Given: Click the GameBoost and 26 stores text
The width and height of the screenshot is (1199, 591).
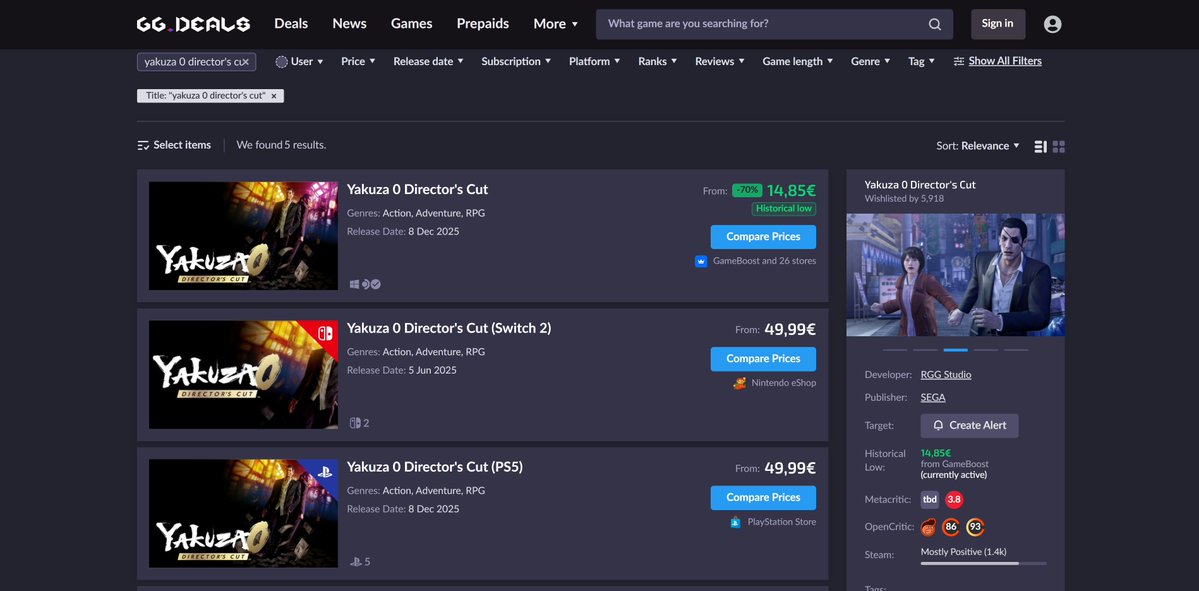Looking at the screenshot, I should click(765, 261).
